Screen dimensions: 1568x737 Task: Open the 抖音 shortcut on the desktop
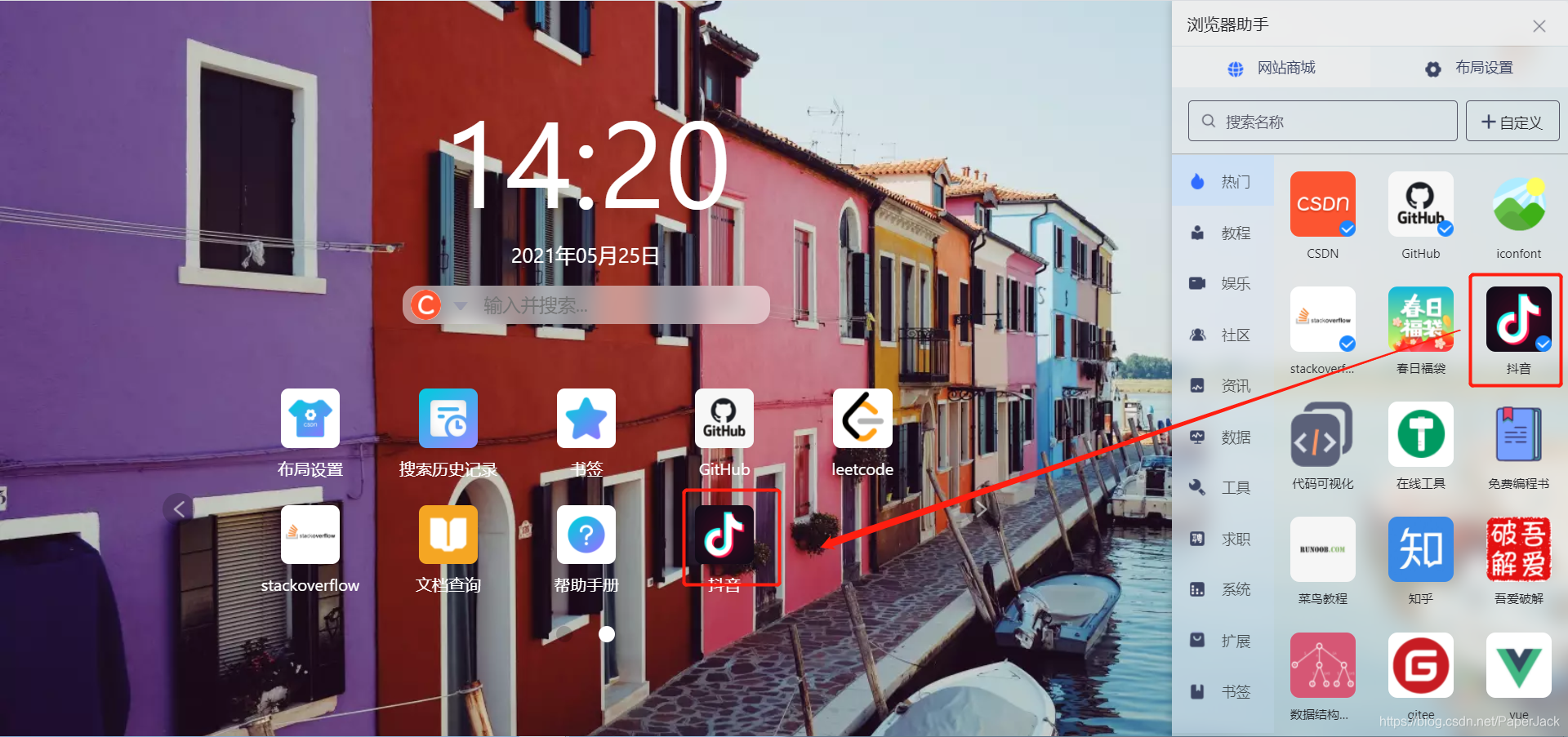point(724,535)
